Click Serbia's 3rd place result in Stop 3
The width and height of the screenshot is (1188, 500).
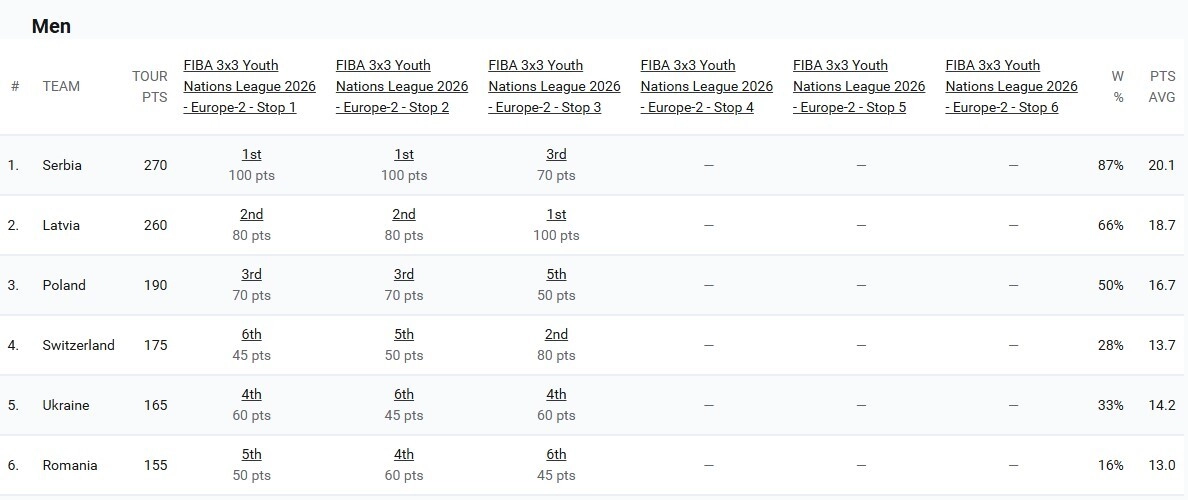556,155
